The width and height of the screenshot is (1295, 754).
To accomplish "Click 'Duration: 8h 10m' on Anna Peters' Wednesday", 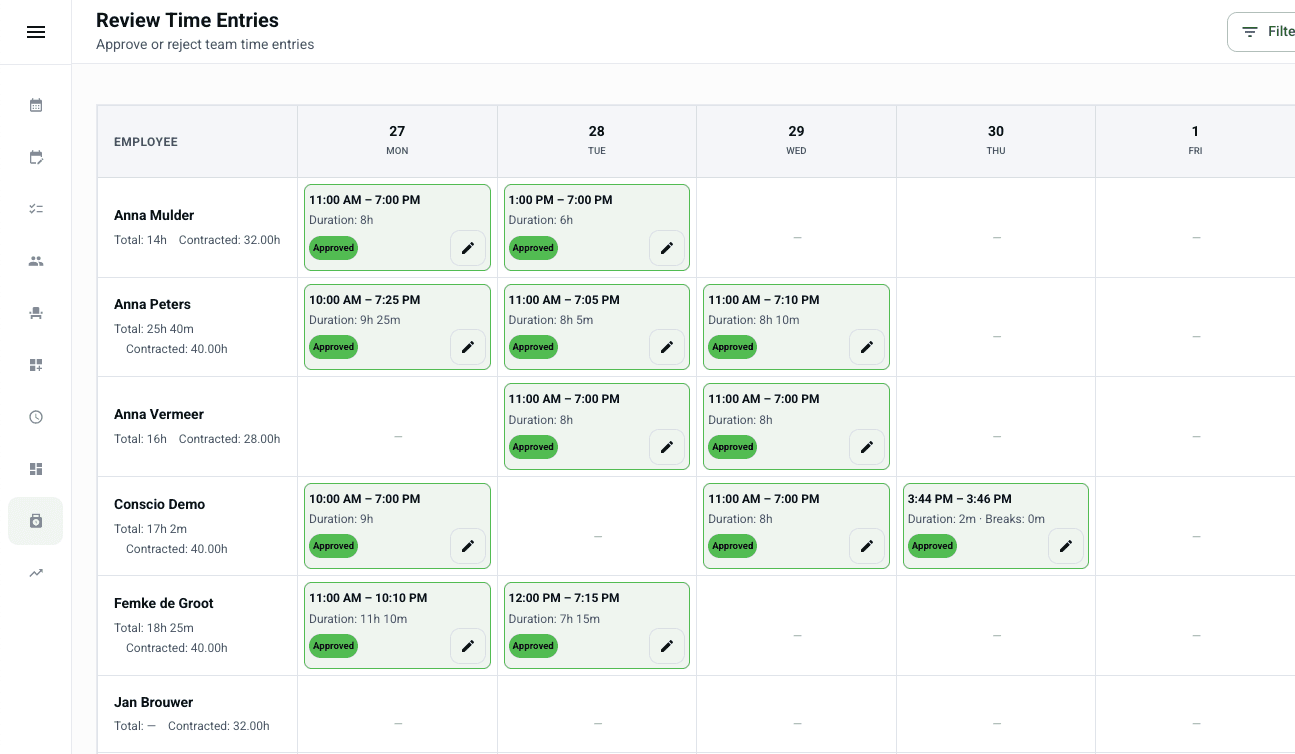I will [754, 320].
